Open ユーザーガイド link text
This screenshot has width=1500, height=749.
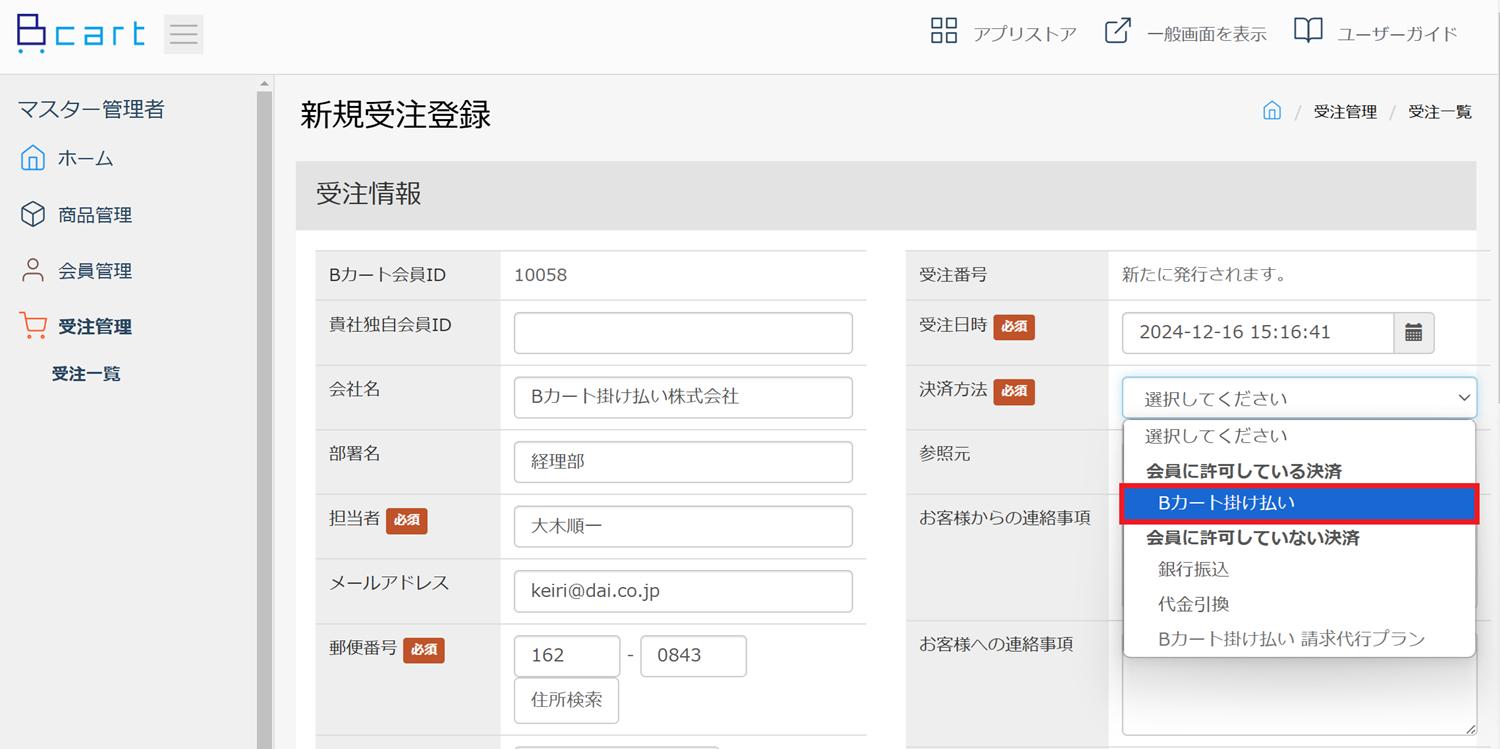[1398, 34]
